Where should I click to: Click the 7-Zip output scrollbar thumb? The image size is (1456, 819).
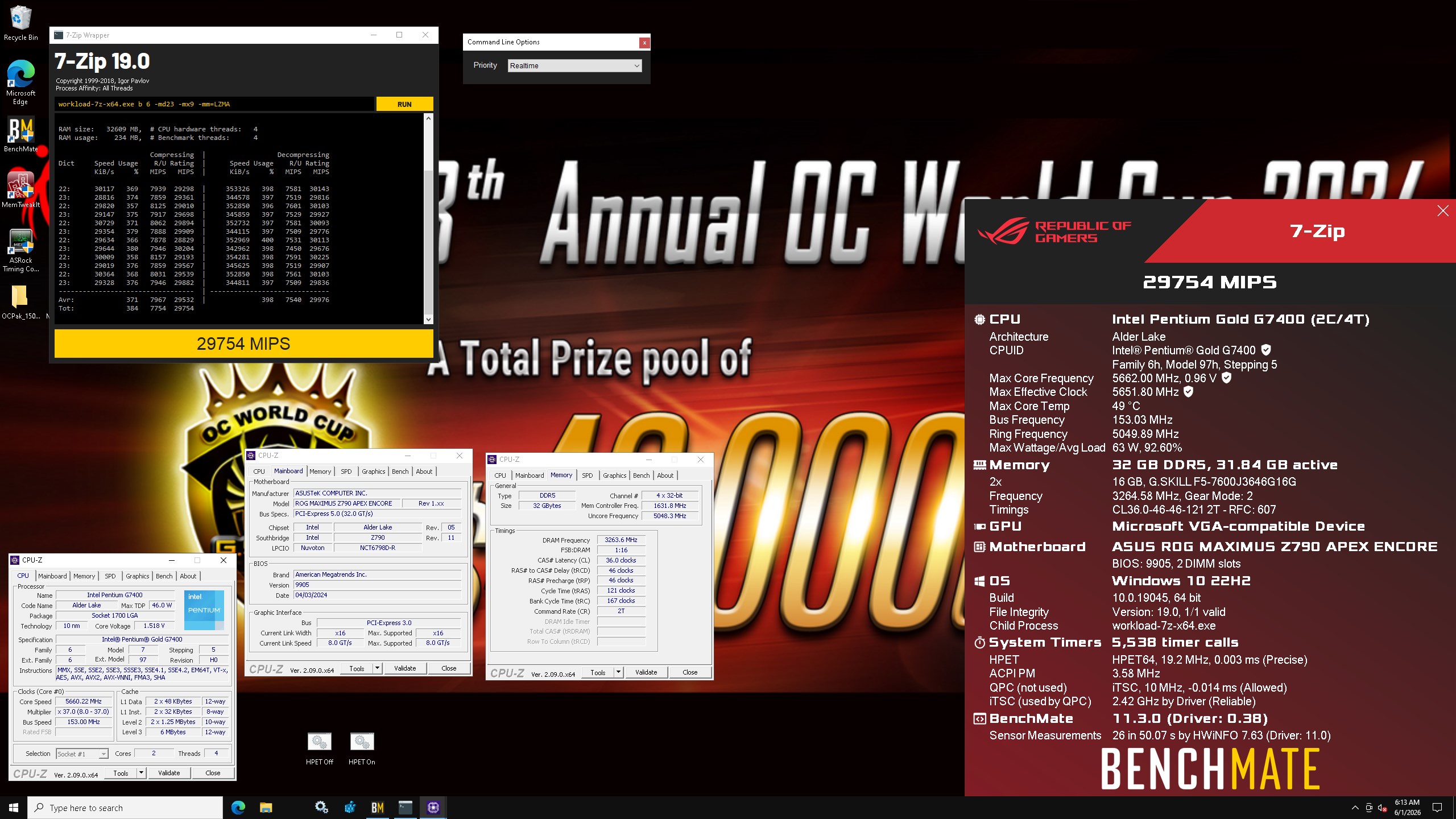tap(428, 242)
